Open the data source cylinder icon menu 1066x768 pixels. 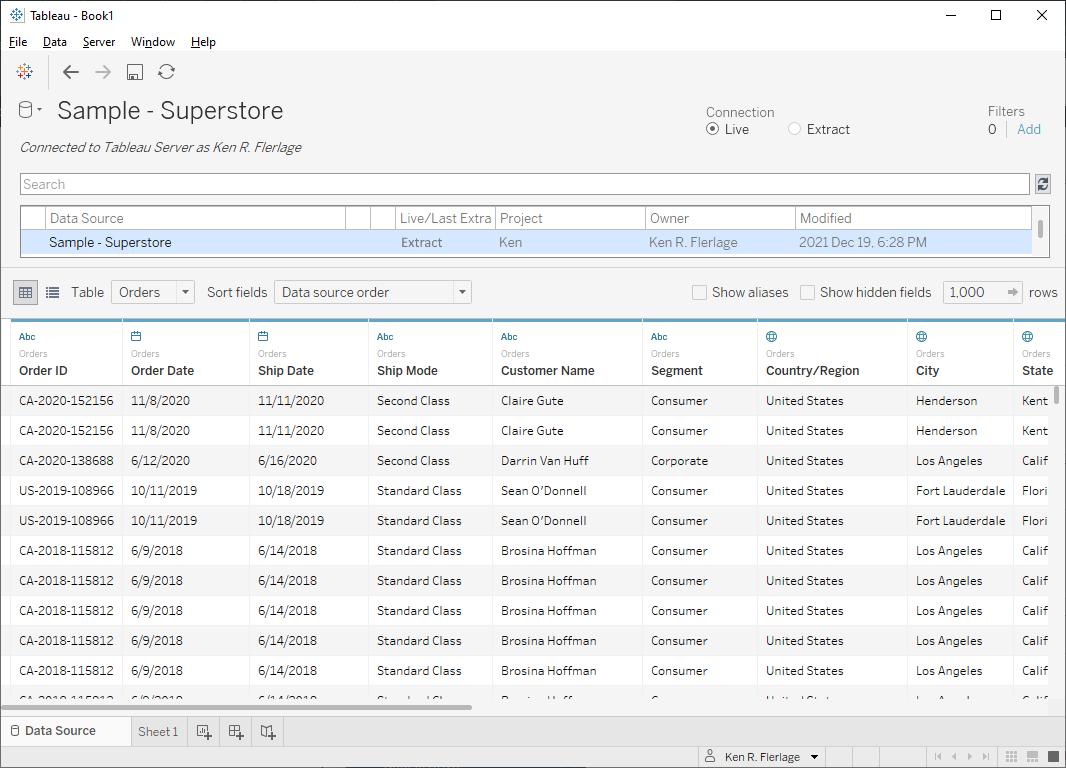[29, 109]
